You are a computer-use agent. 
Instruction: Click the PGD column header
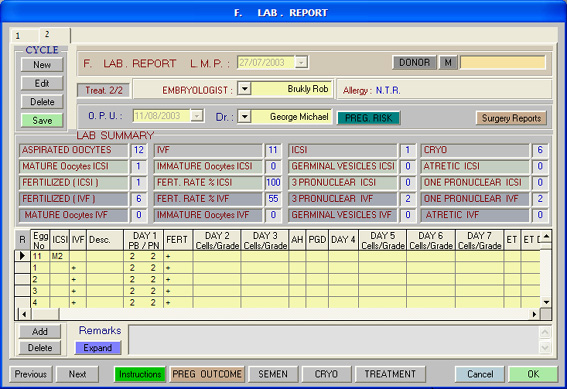click(317, 240)
